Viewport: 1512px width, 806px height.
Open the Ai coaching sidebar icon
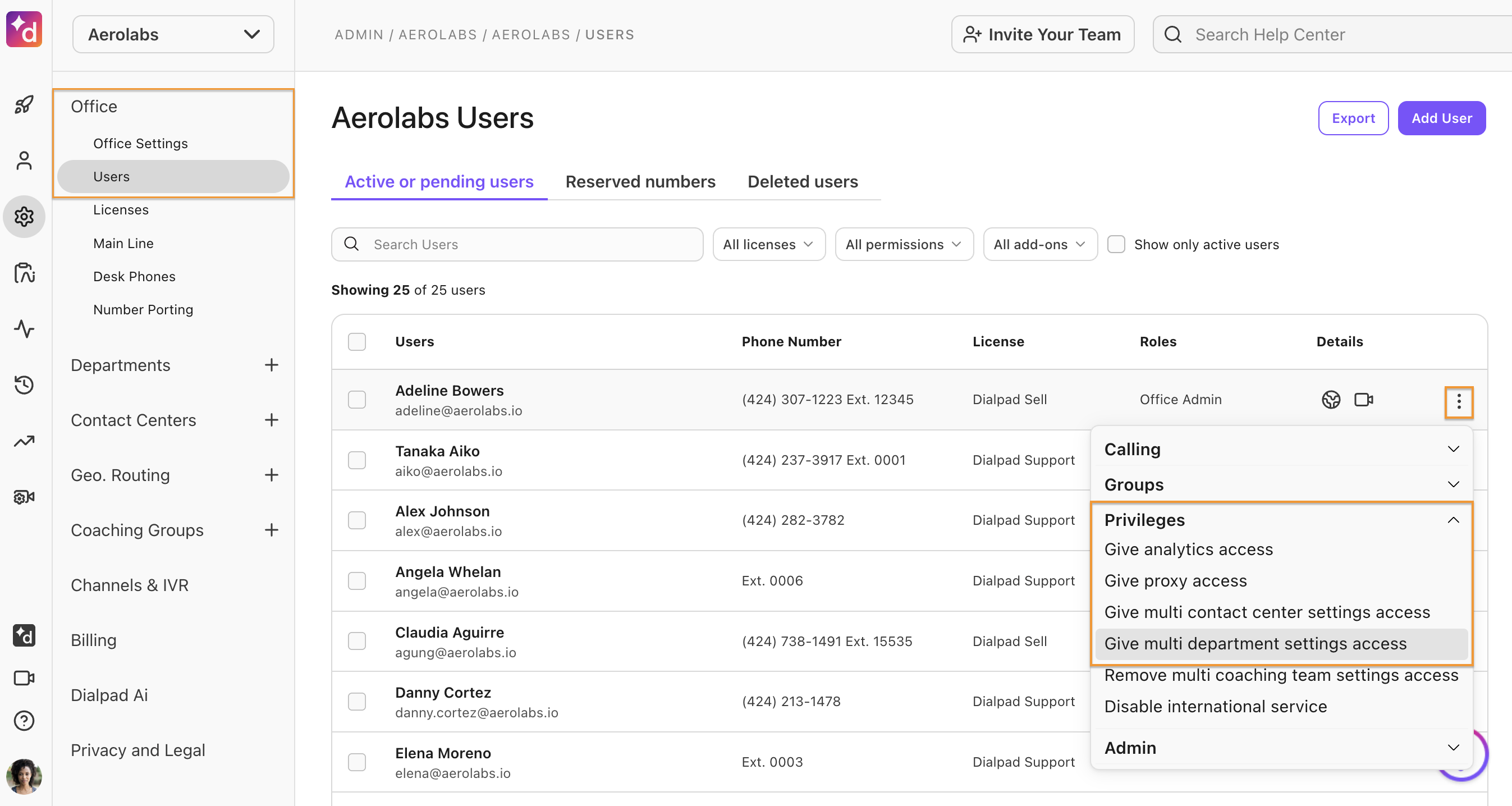(24, 272)
